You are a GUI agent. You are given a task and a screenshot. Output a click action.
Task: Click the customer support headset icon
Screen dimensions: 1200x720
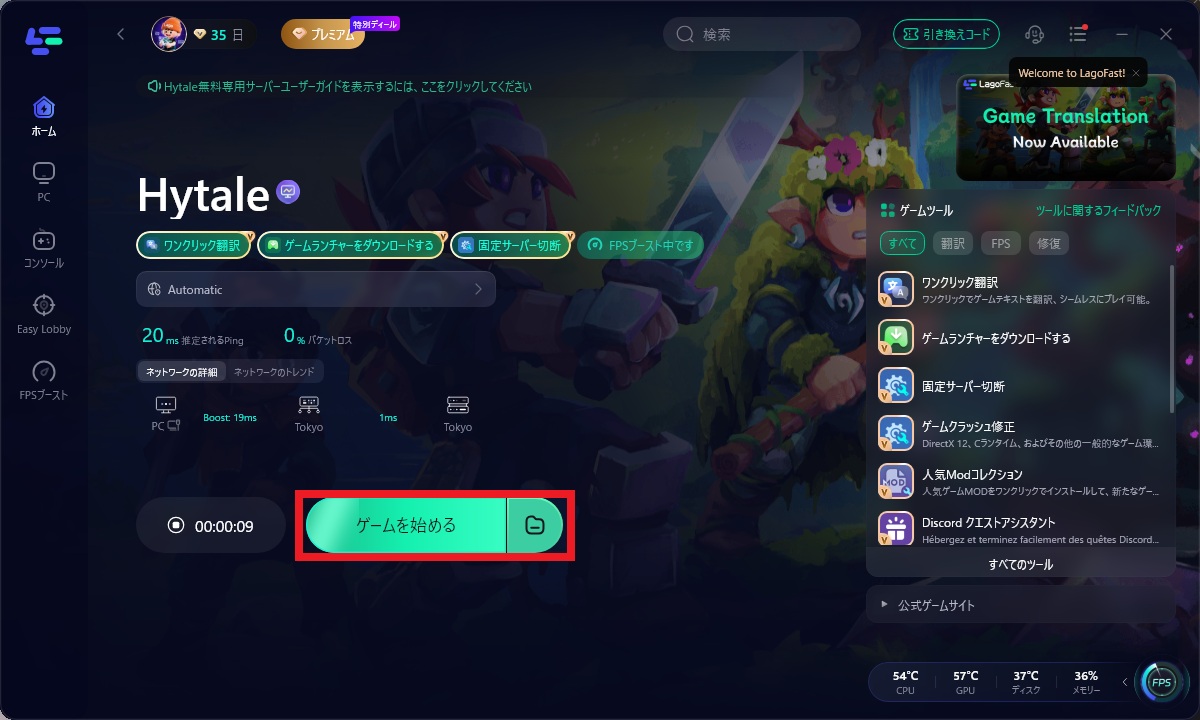[x=1036, y=34]
